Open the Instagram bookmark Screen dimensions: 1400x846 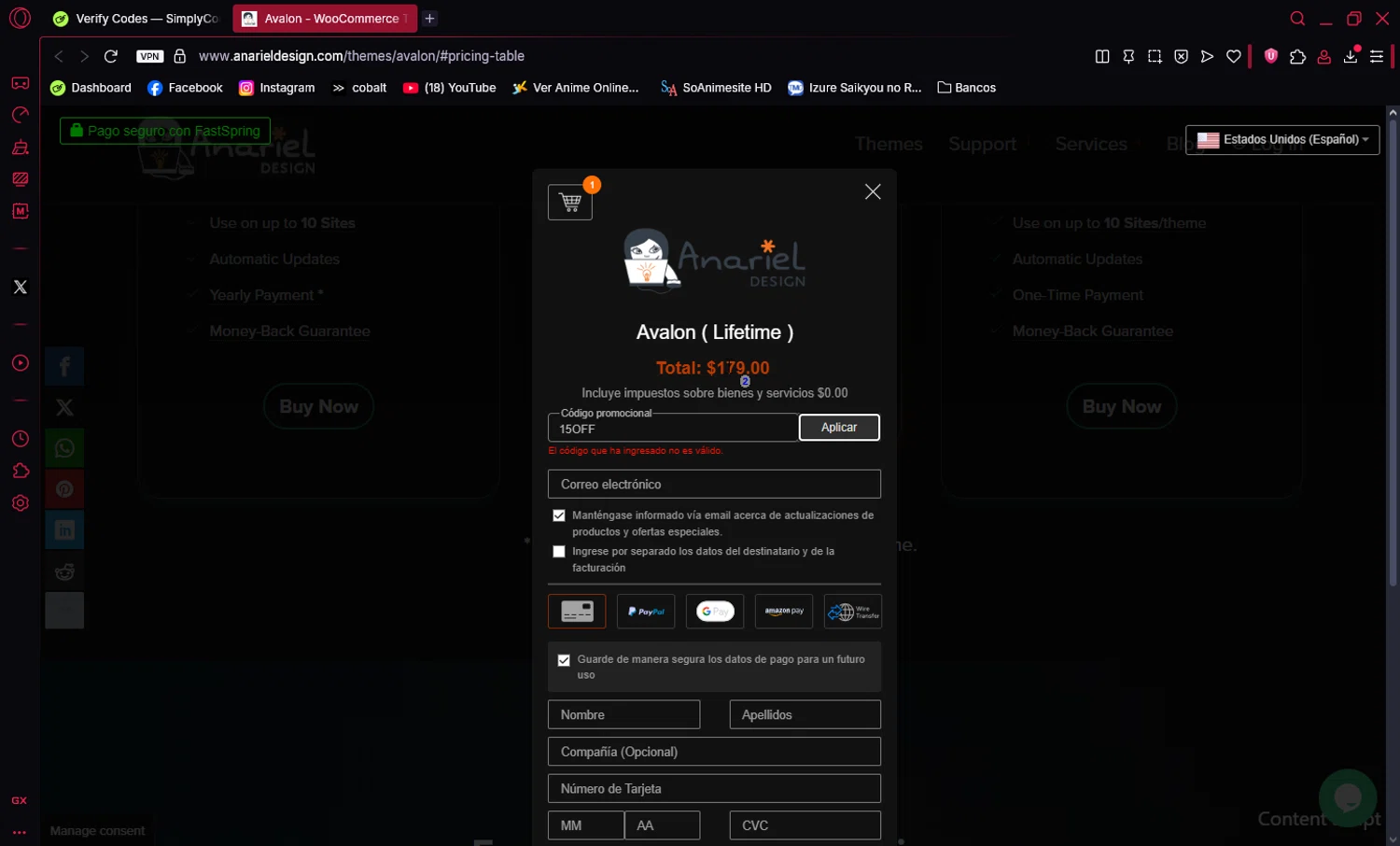click(x=276, y=88)
